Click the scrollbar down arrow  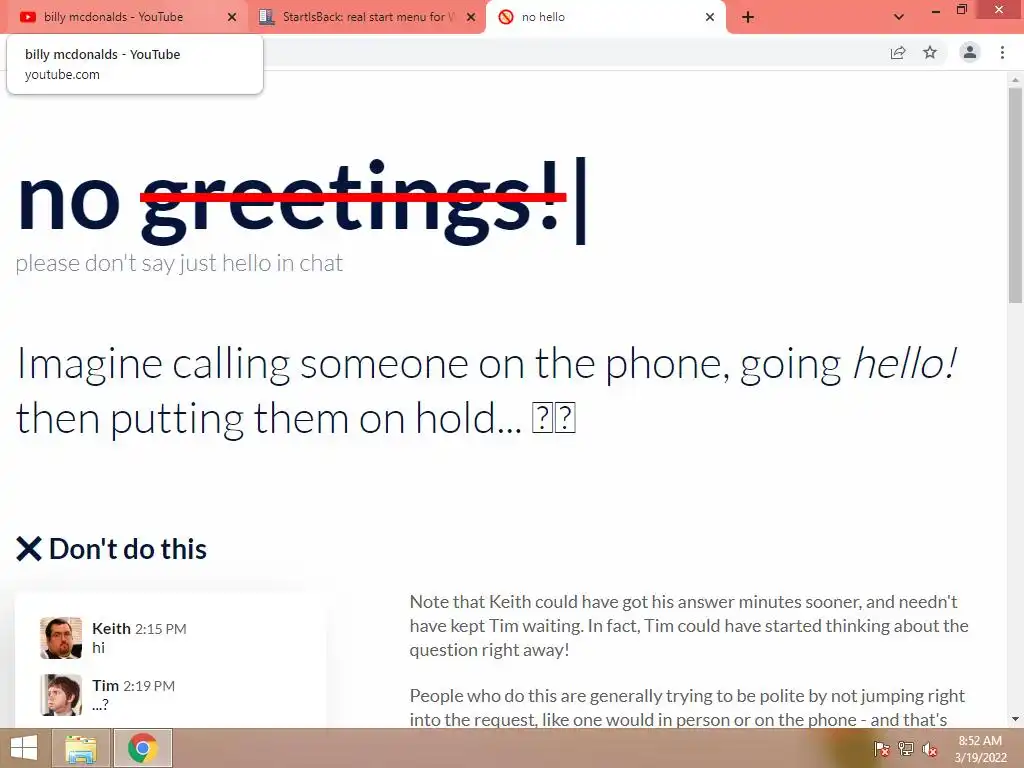pos(1015,719)
